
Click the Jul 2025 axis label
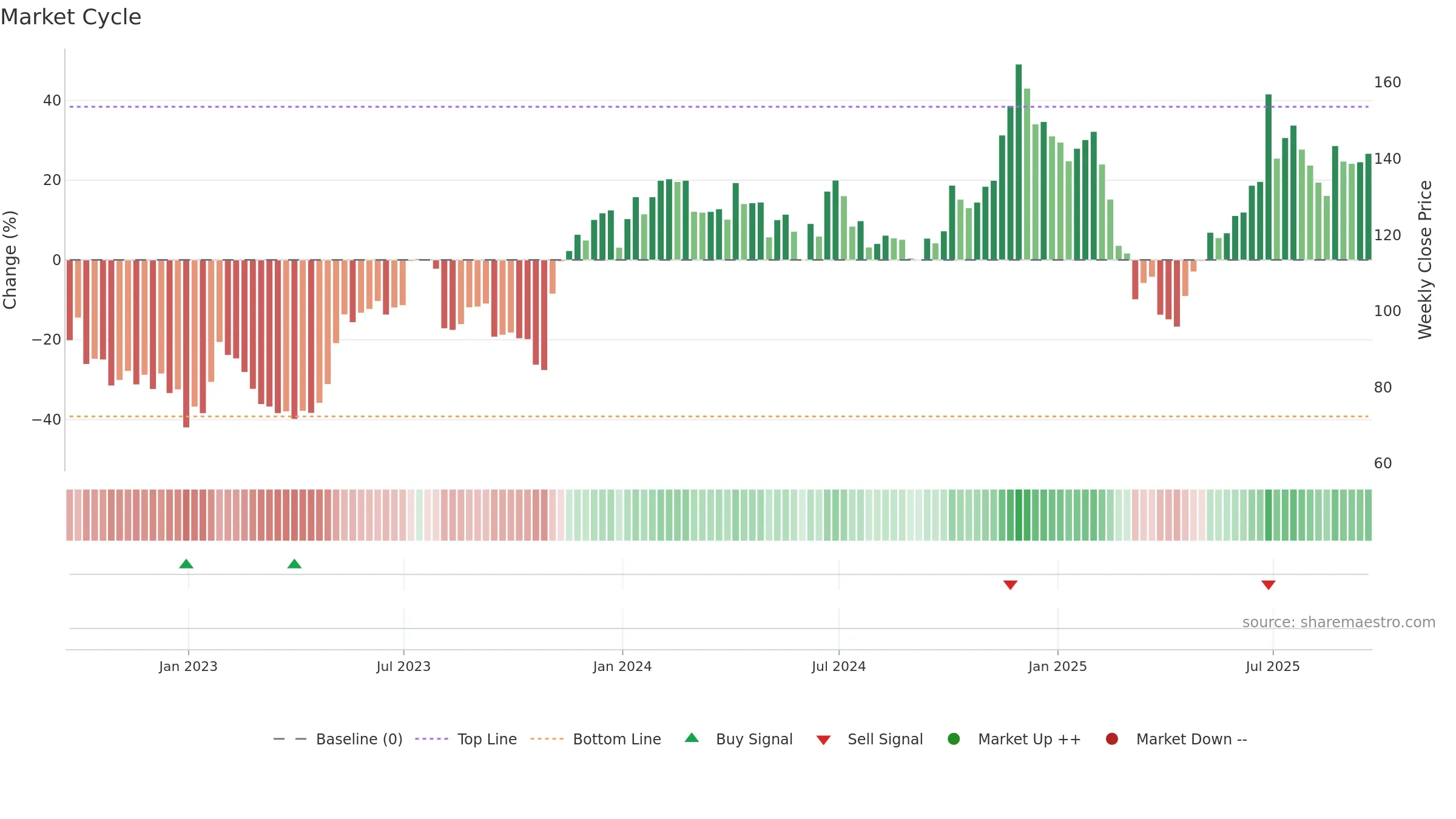pyautogui.click(x=1273, y=666)
